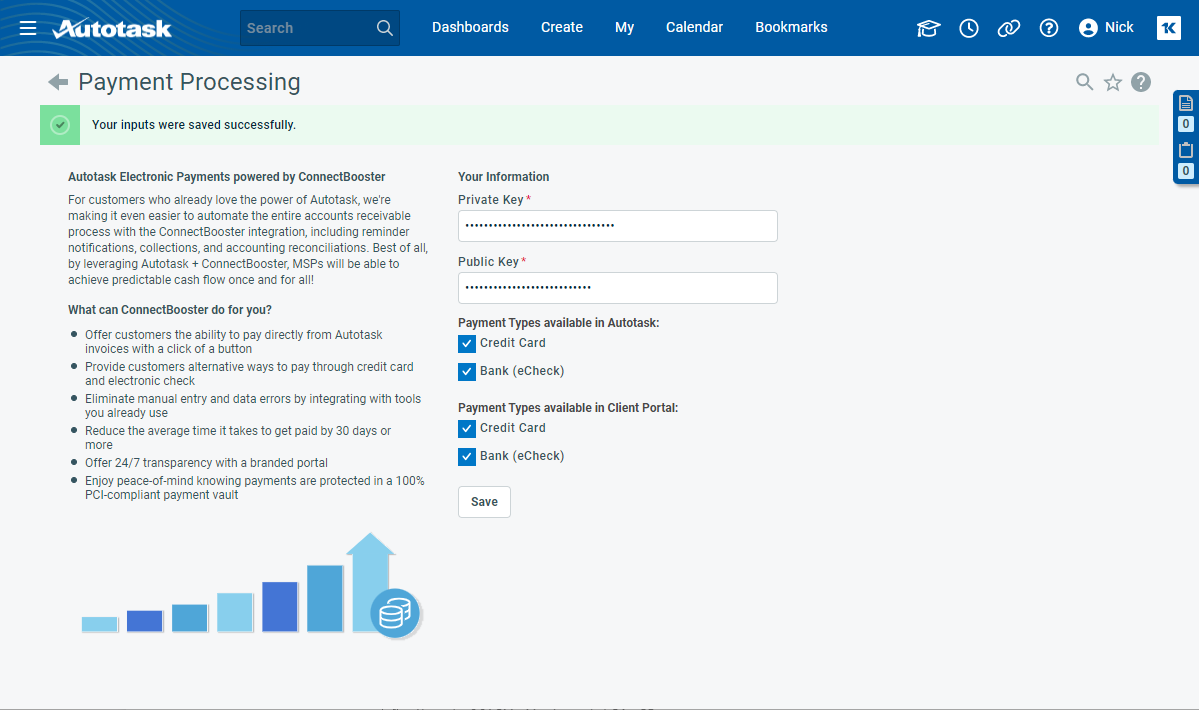Open the clock recent history icon
Image resolution: width=1199 pixels, height=710 pixels.
click(x=969, y=28)
